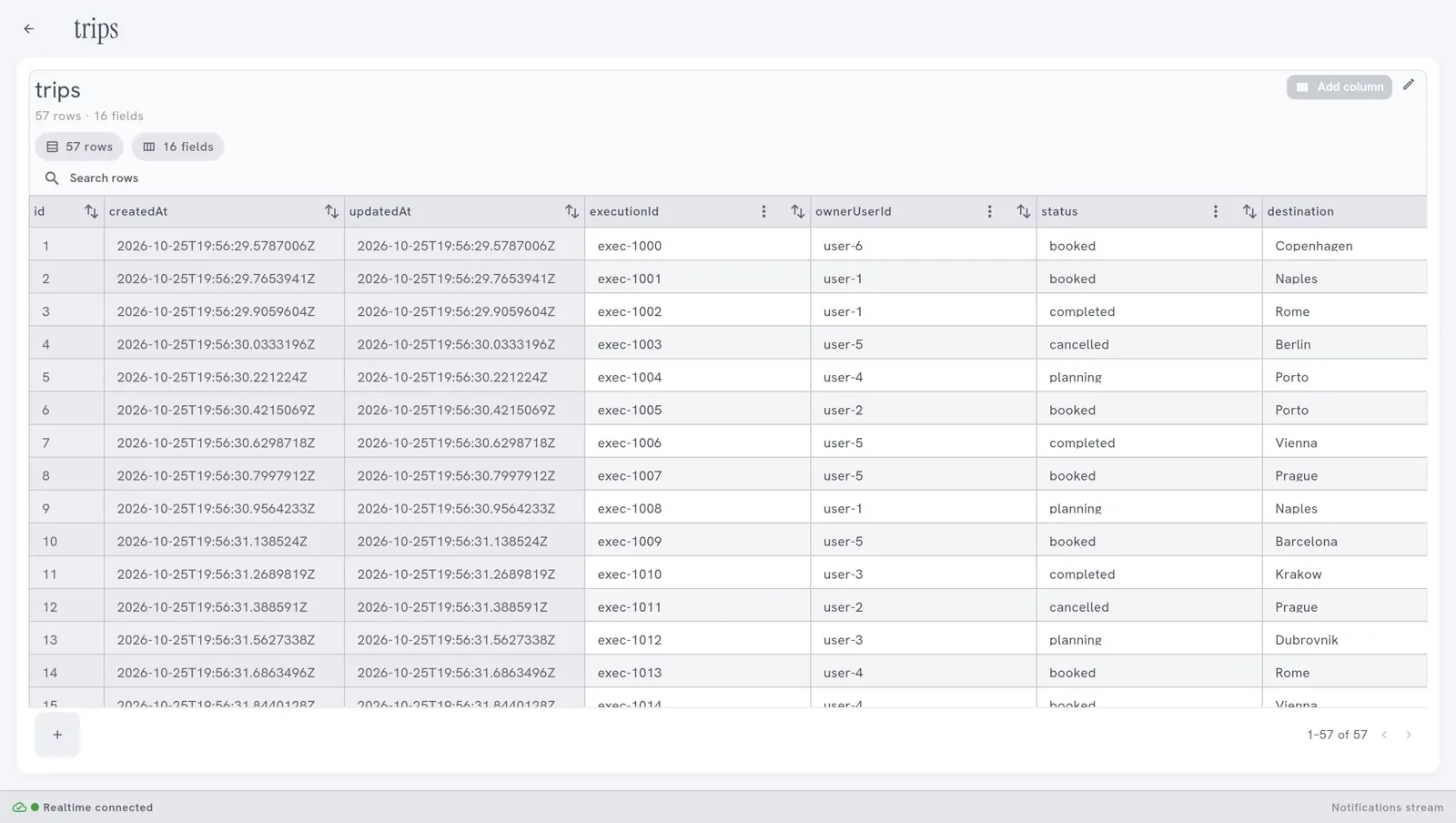Click the Copenhagen destination cell
1456x823 pixels.
pos(1344,246)
